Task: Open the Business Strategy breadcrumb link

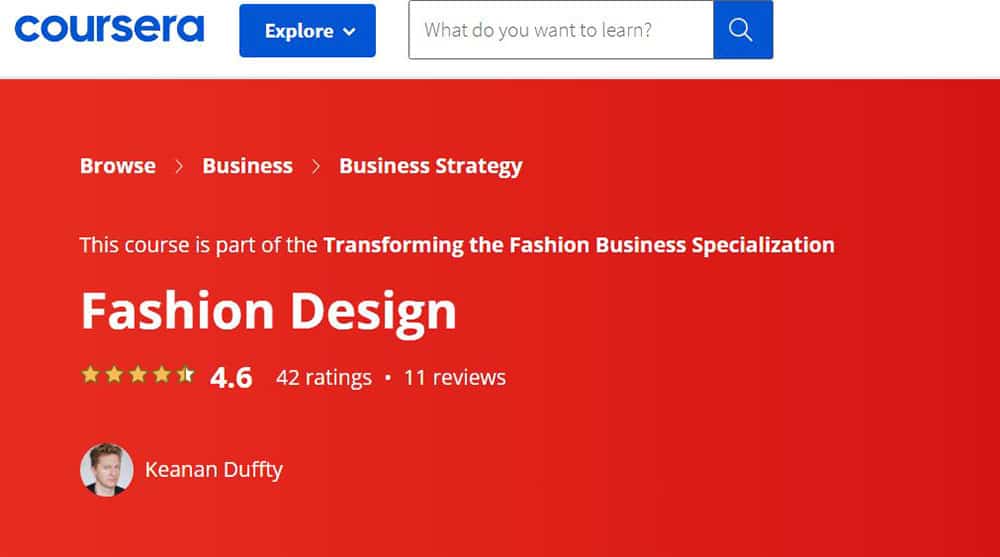Action: click(430, 167)
